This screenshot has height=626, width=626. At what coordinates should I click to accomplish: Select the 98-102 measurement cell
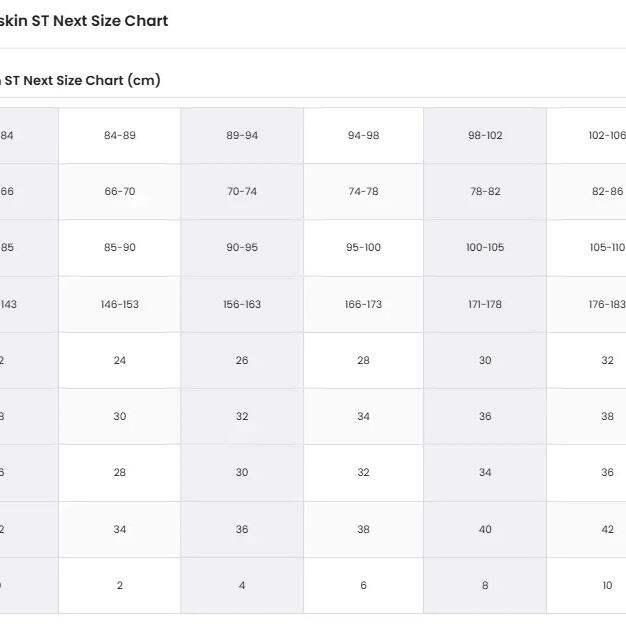click(x=485, y=135)
